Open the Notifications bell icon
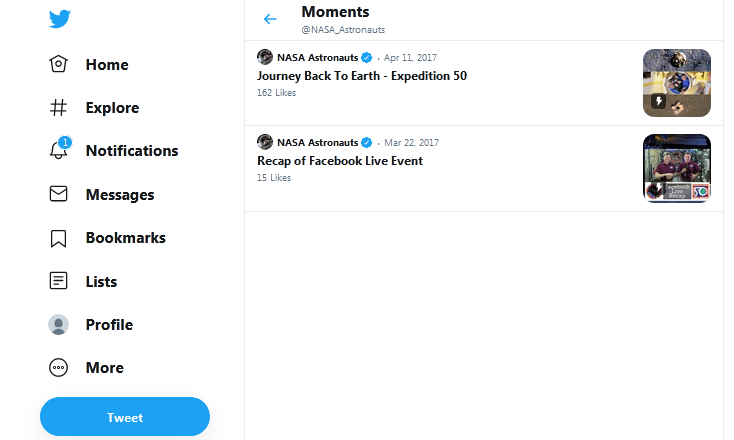Image resolution: width=734 pixels, height=440 pixels. pos(59,151)
